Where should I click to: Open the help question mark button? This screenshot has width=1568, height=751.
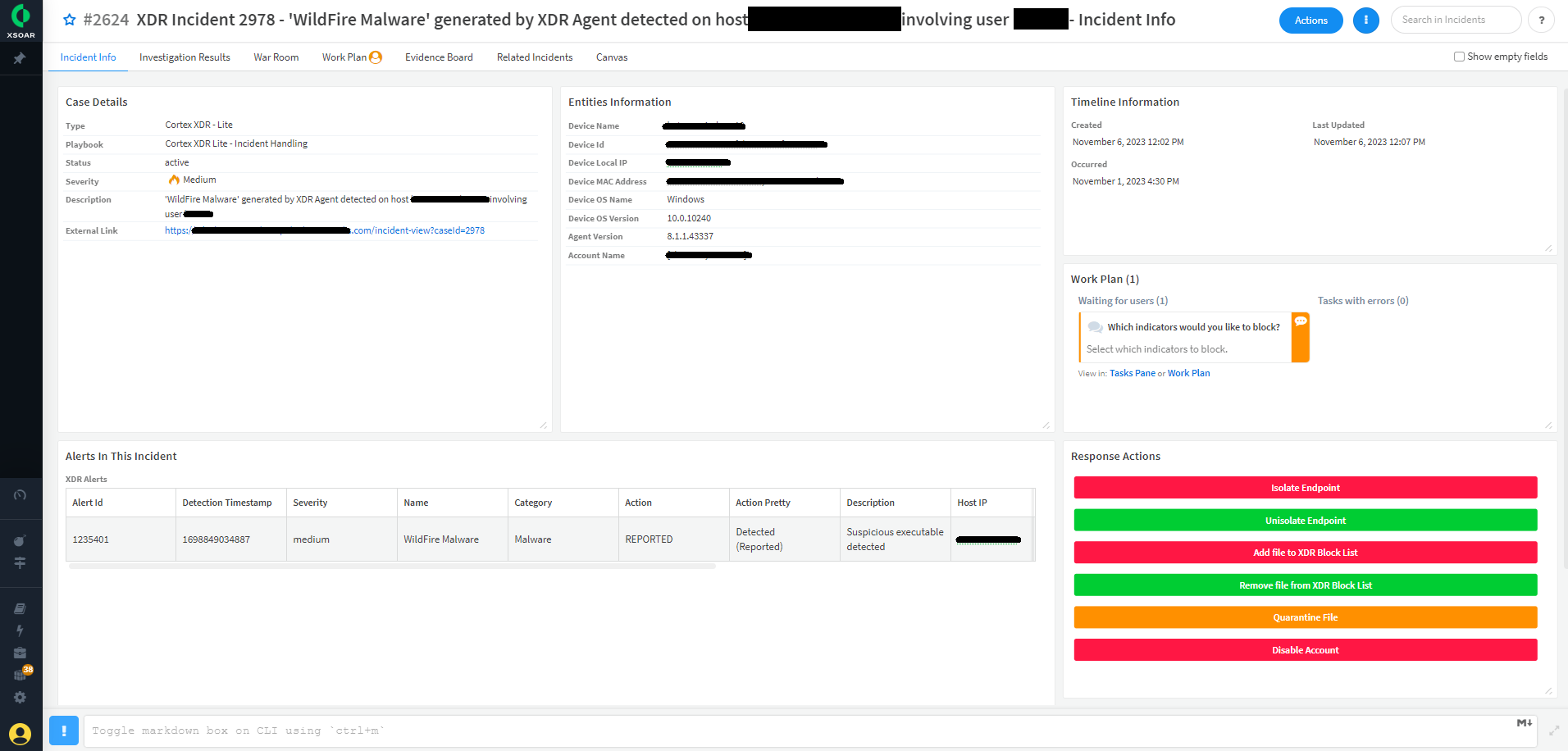click(x=1542, y=20)
